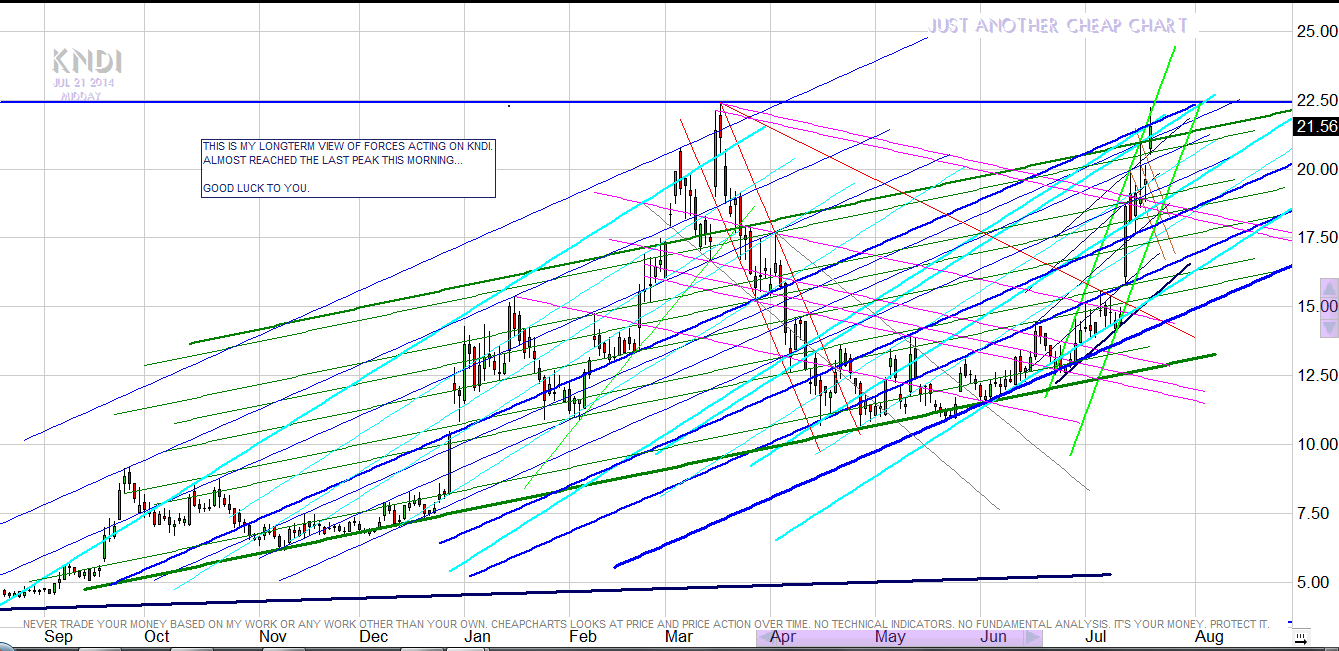The image size is (1339, 651).
Task: Click the 21.56 current price label
Action: (x=1314, y=126)
